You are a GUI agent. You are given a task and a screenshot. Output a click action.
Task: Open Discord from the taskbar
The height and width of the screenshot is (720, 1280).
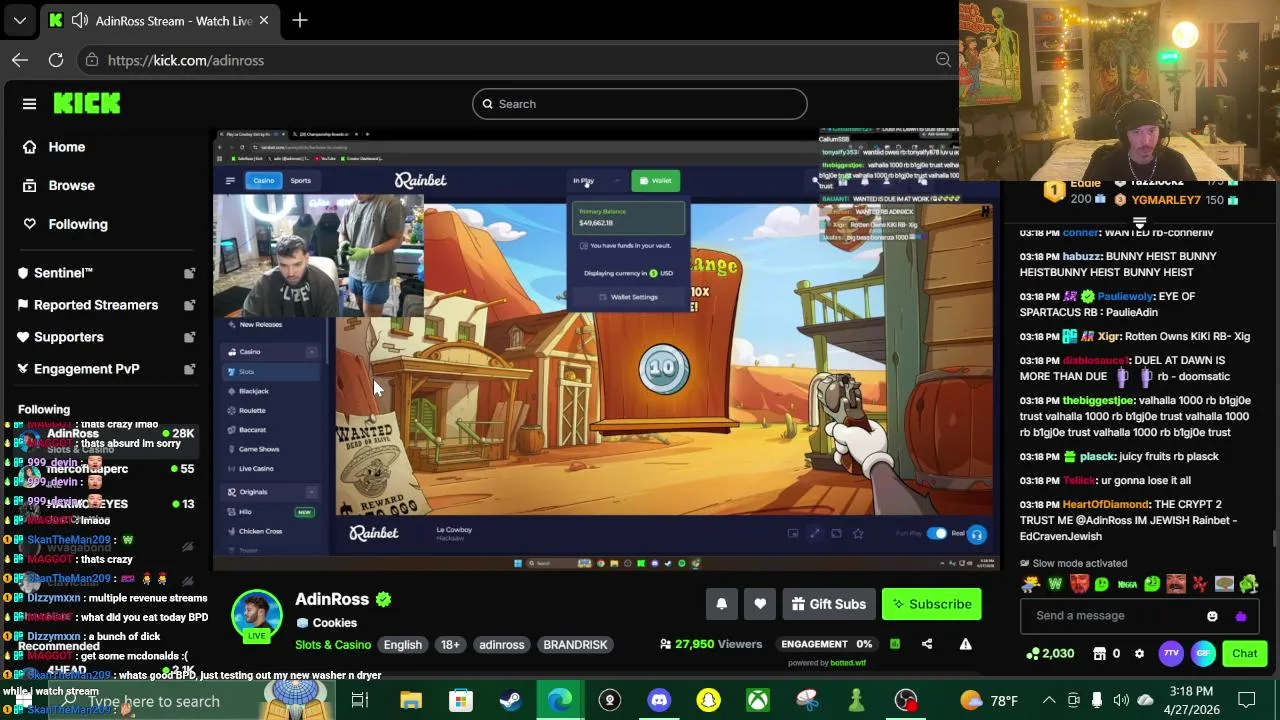659,700
